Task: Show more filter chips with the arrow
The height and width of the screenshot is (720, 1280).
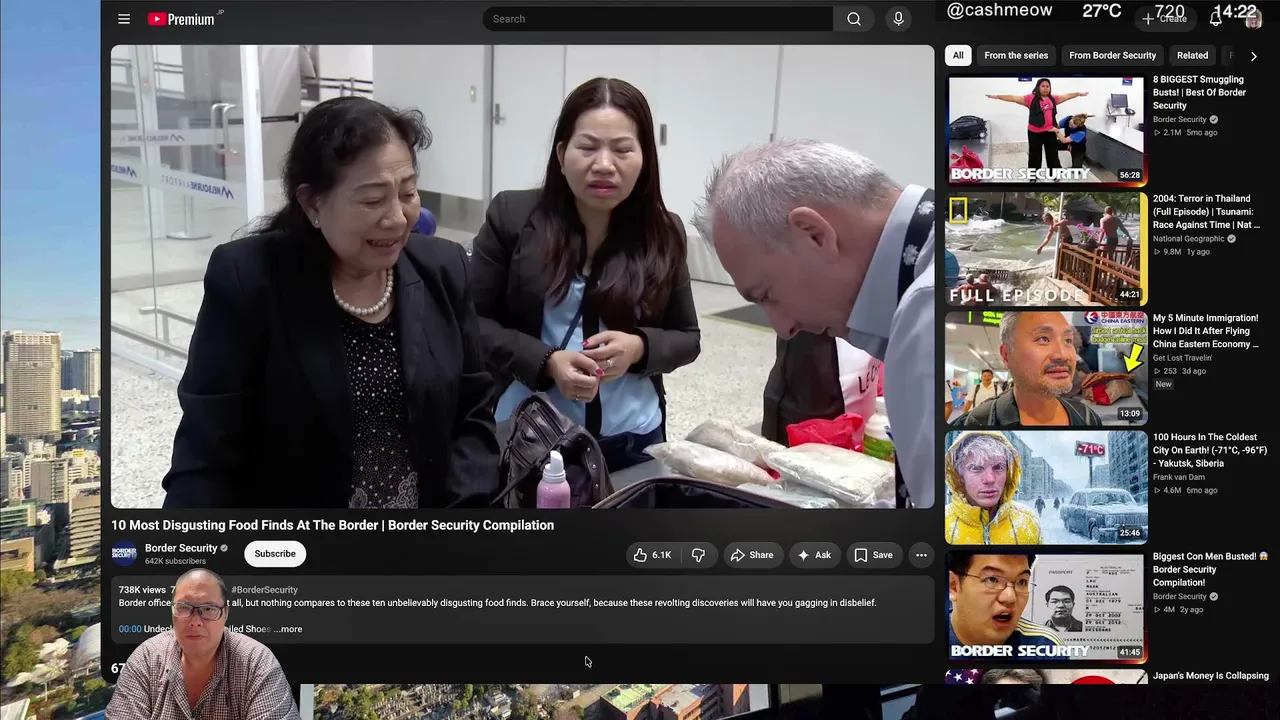Action: (x=1253, y=56)
